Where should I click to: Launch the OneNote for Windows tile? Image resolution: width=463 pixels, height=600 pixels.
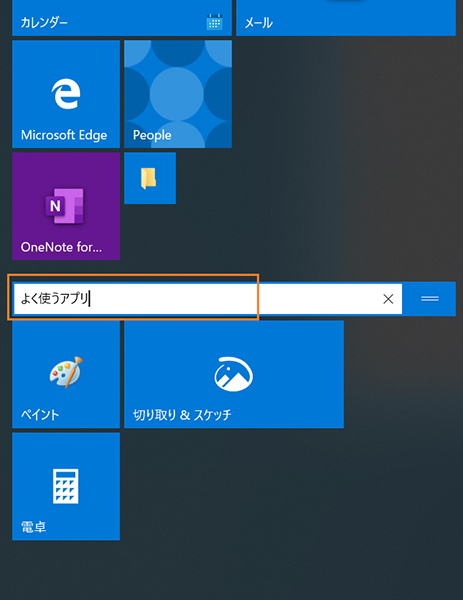pos(66,206)
